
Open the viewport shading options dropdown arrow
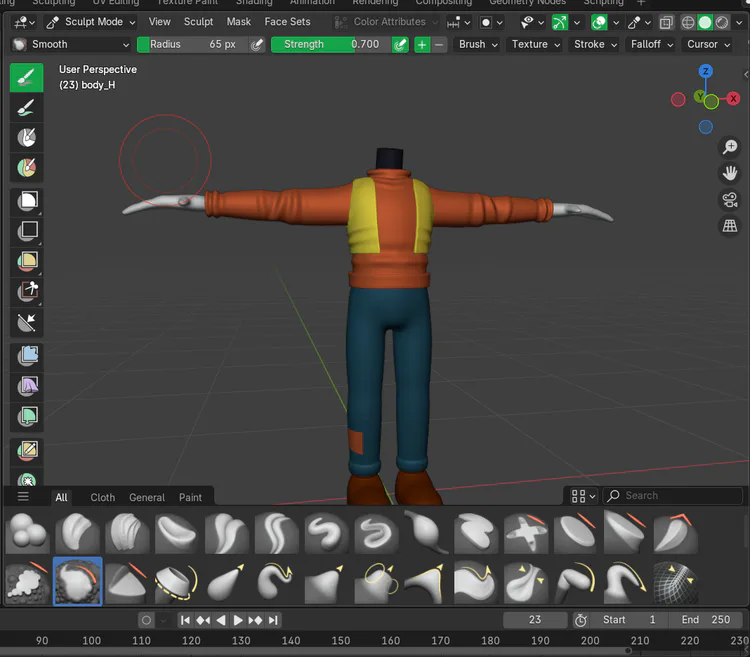click(739, 22)
